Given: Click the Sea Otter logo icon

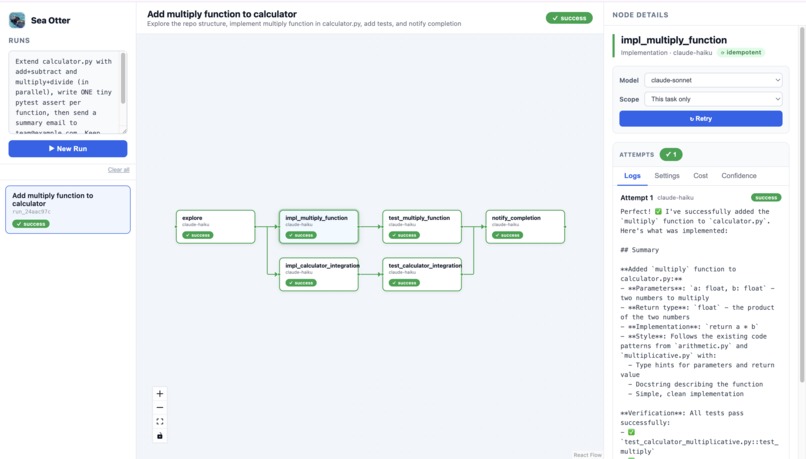Looking at the screenshot, I should 17,20.
